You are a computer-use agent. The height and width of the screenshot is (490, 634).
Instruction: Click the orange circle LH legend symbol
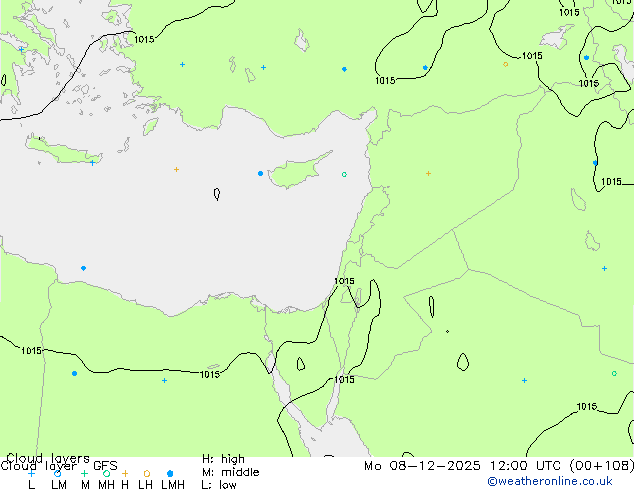click(147, 473)
